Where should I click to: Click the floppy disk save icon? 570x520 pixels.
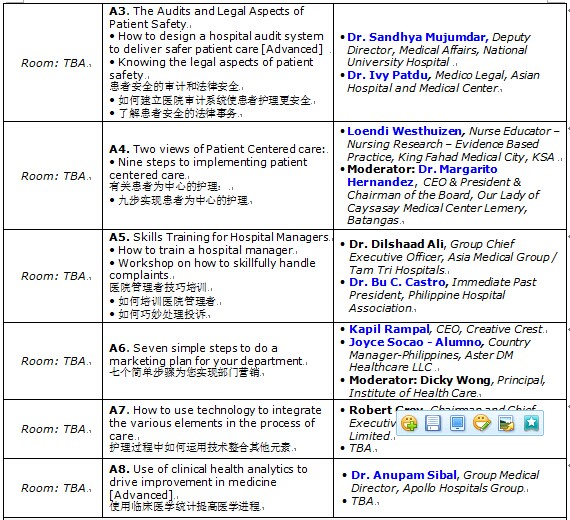point(433,423)
